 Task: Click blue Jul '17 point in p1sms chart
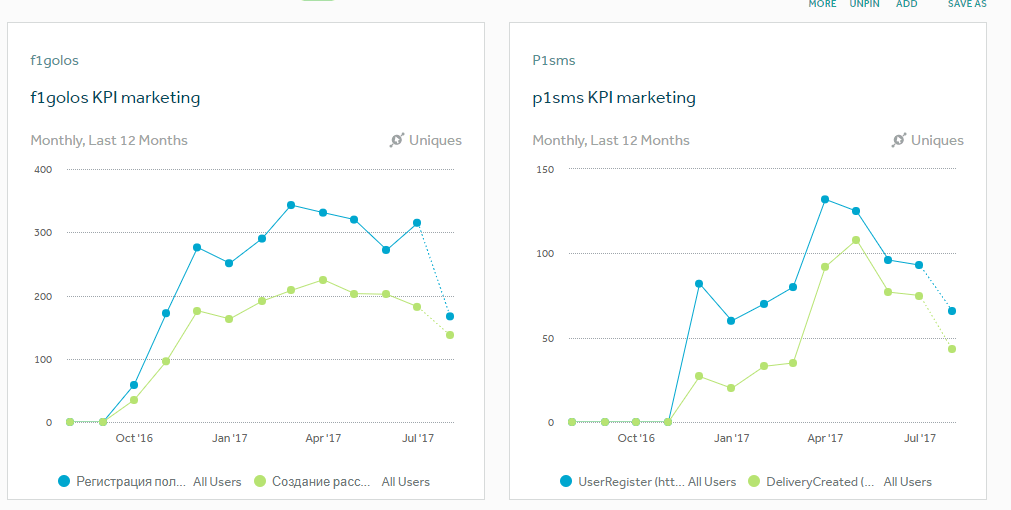(919, 265)
